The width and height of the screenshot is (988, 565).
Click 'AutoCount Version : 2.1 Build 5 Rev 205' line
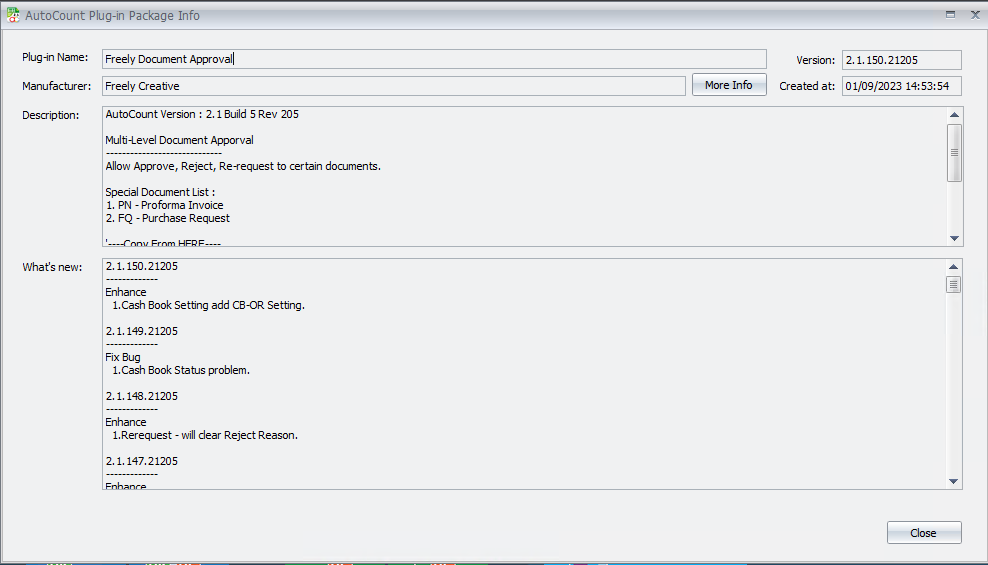[x=202, y=115]
